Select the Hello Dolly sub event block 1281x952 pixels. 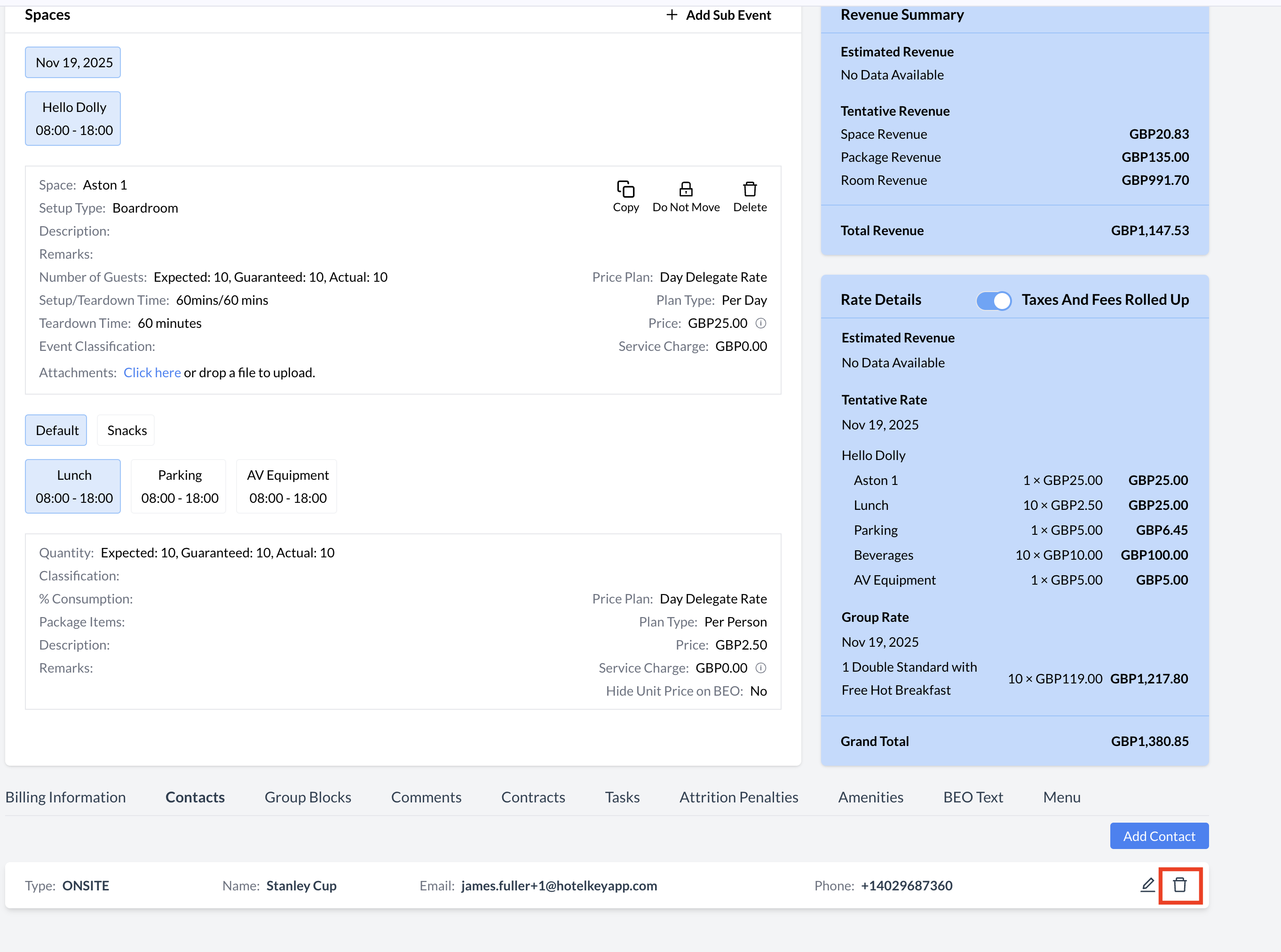(73, 119)
